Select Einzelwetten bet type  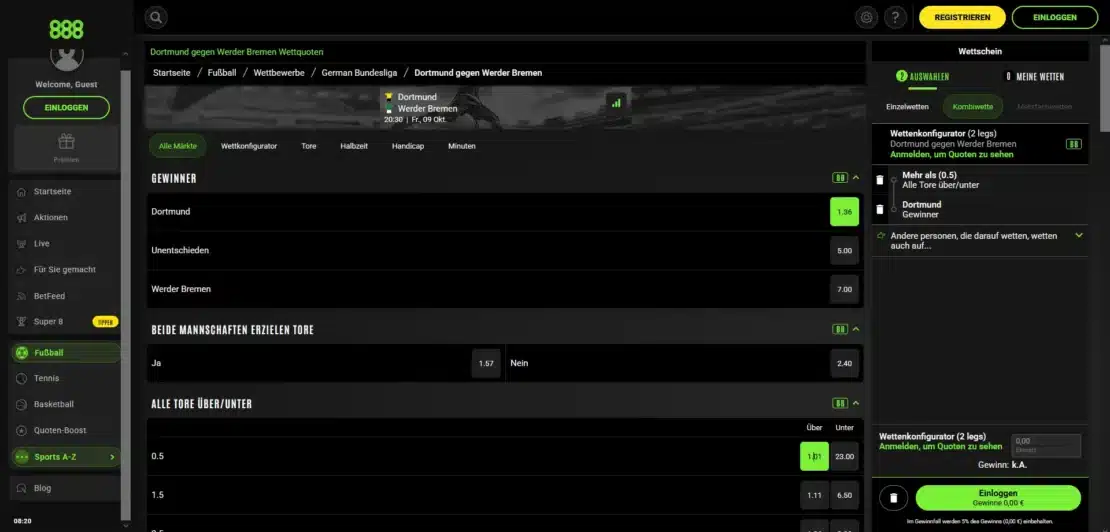(x=908, y=107)
